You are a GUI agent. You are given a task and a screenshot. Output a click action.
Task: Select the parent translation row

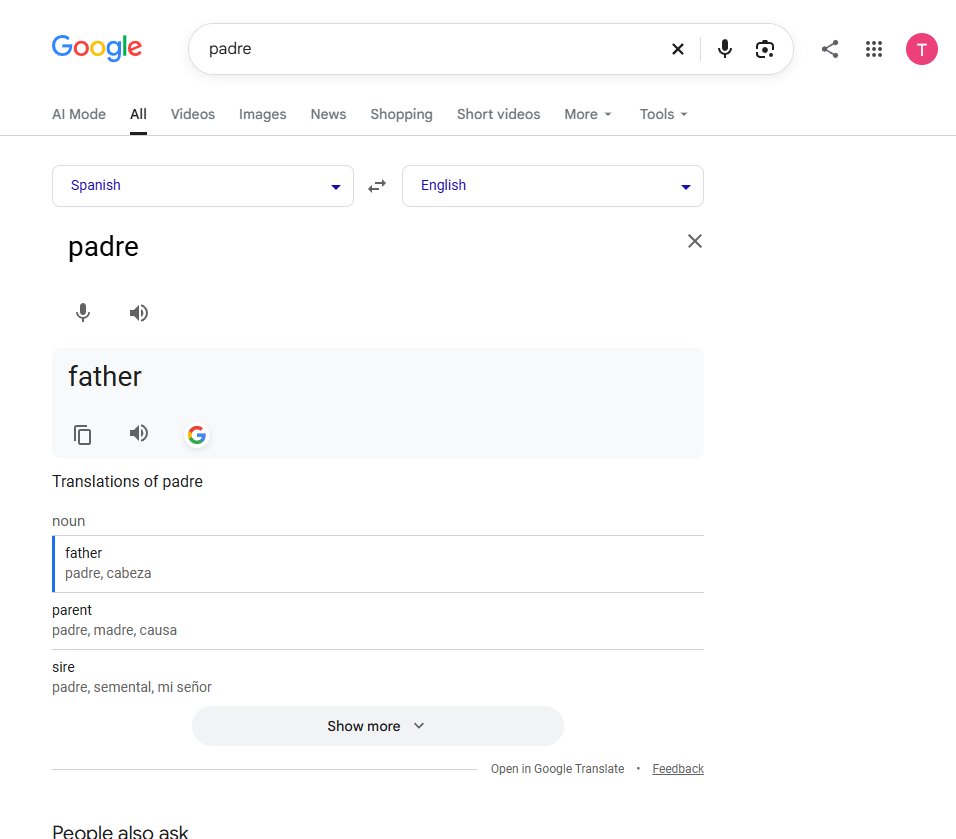click(378, 620)
